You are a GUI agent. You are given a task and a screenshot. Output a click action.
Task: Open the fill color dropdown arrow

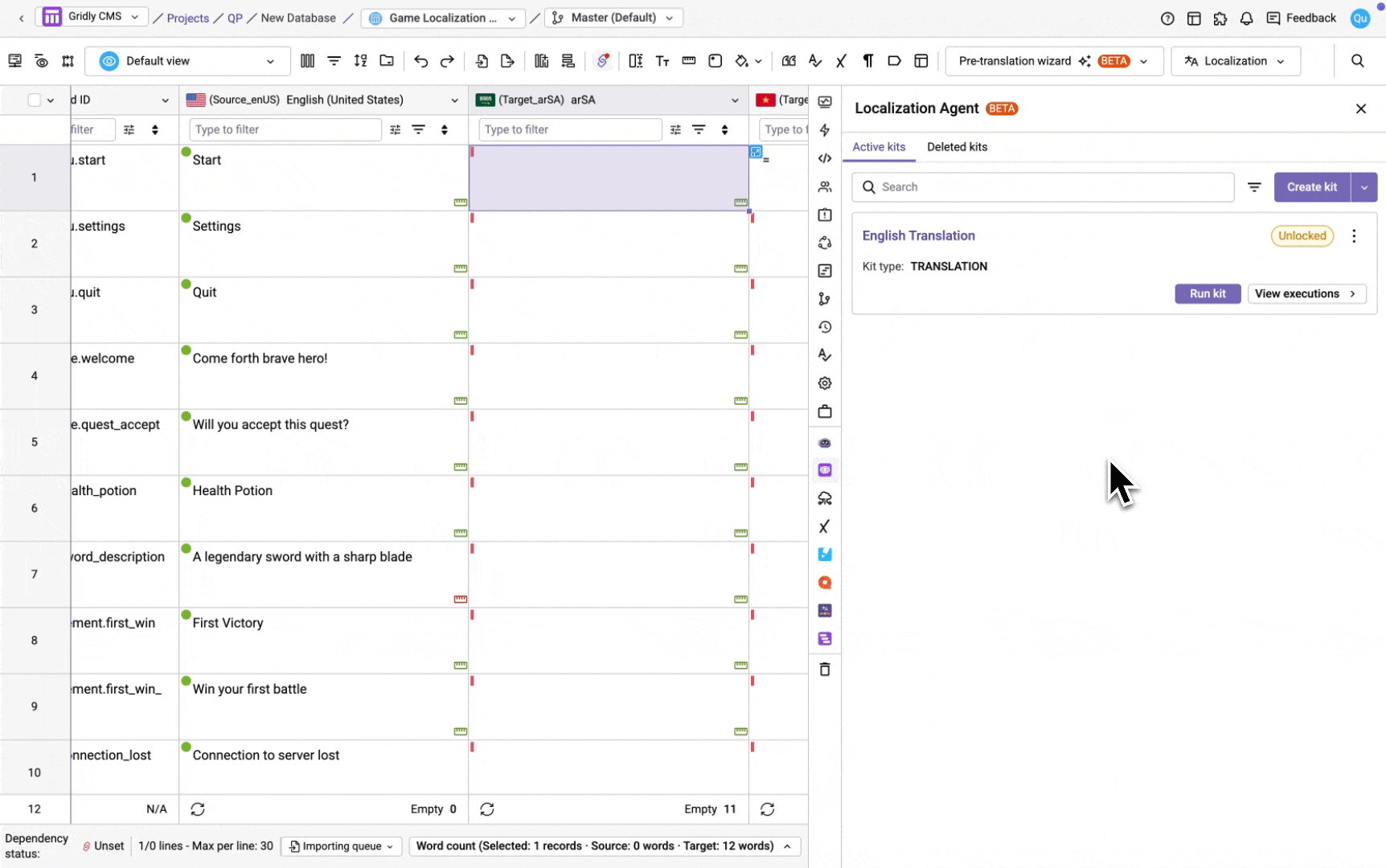pyautogui.click(x=758, y=61)
